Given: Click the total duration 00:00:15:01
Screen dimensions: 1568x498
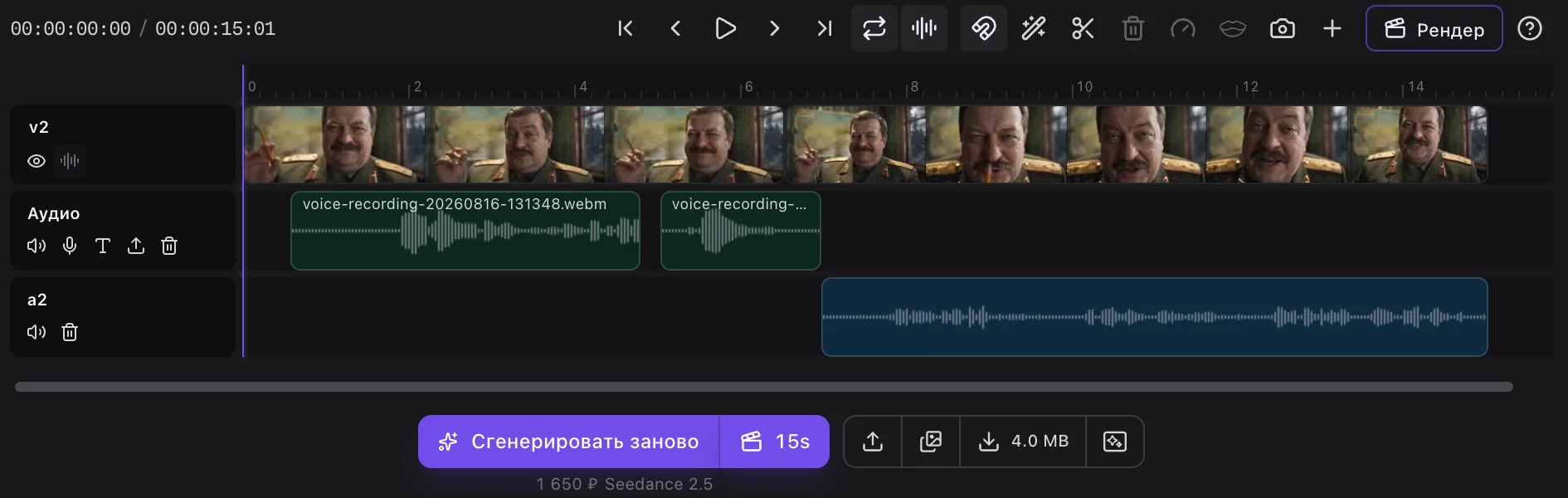Looking at the screenshot, I should [216, 29].
